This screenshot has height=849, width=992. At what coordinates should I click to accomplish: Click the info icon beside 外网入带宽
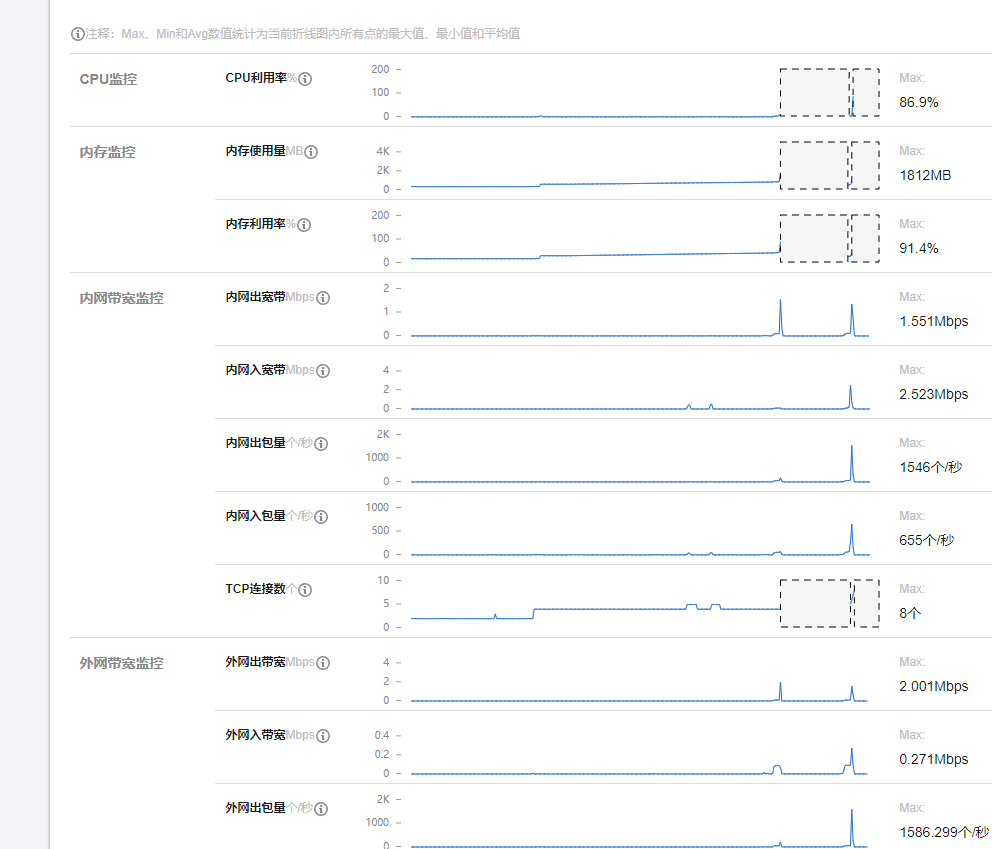[x=323, y=736]
